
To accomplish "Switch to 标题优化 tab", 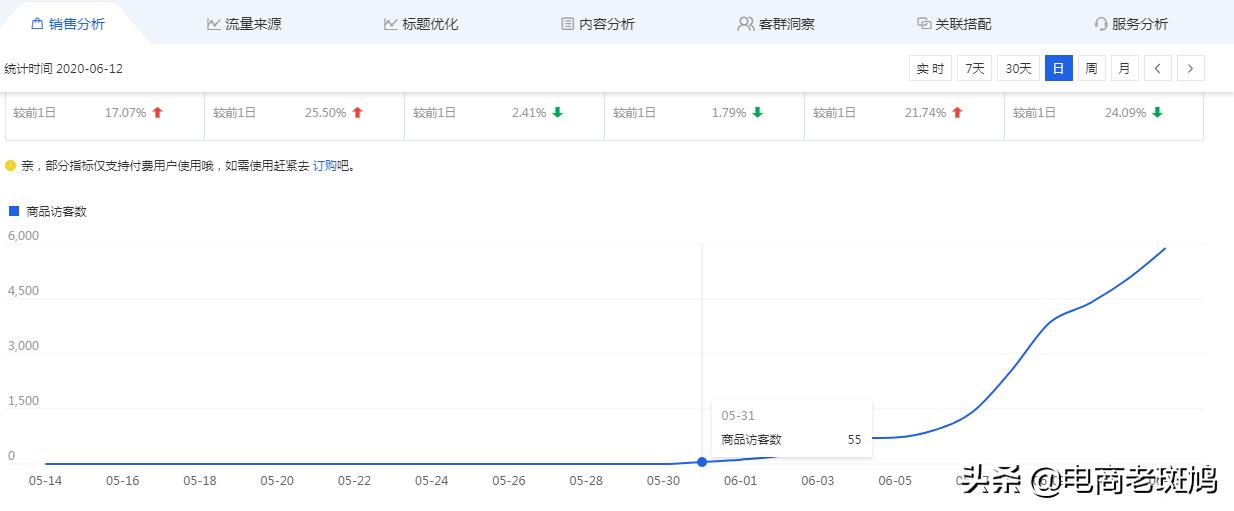I will click(x=421, y=23).
